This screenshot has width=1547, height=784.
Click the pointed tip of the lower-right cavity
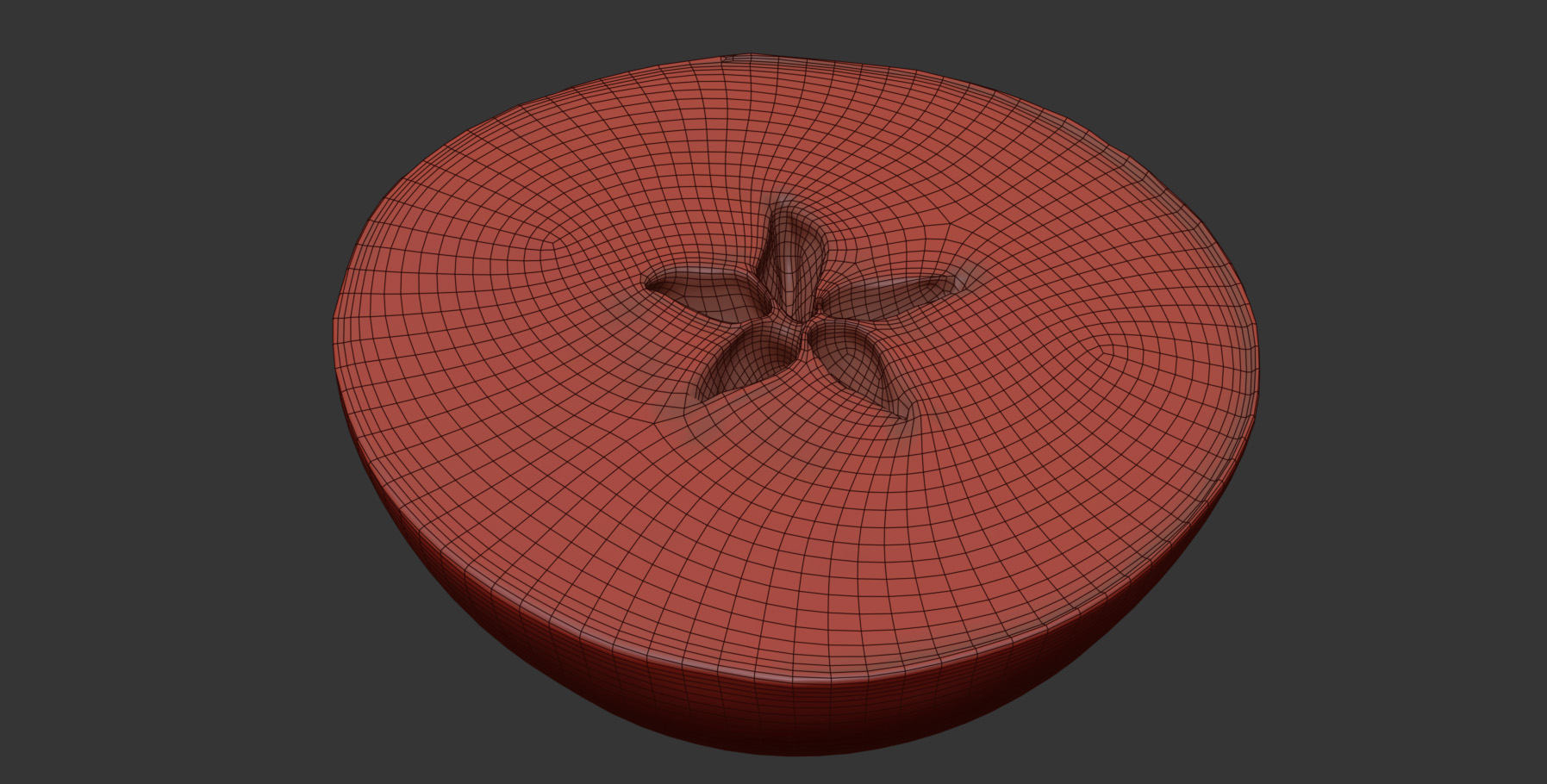tap(903, 419)
